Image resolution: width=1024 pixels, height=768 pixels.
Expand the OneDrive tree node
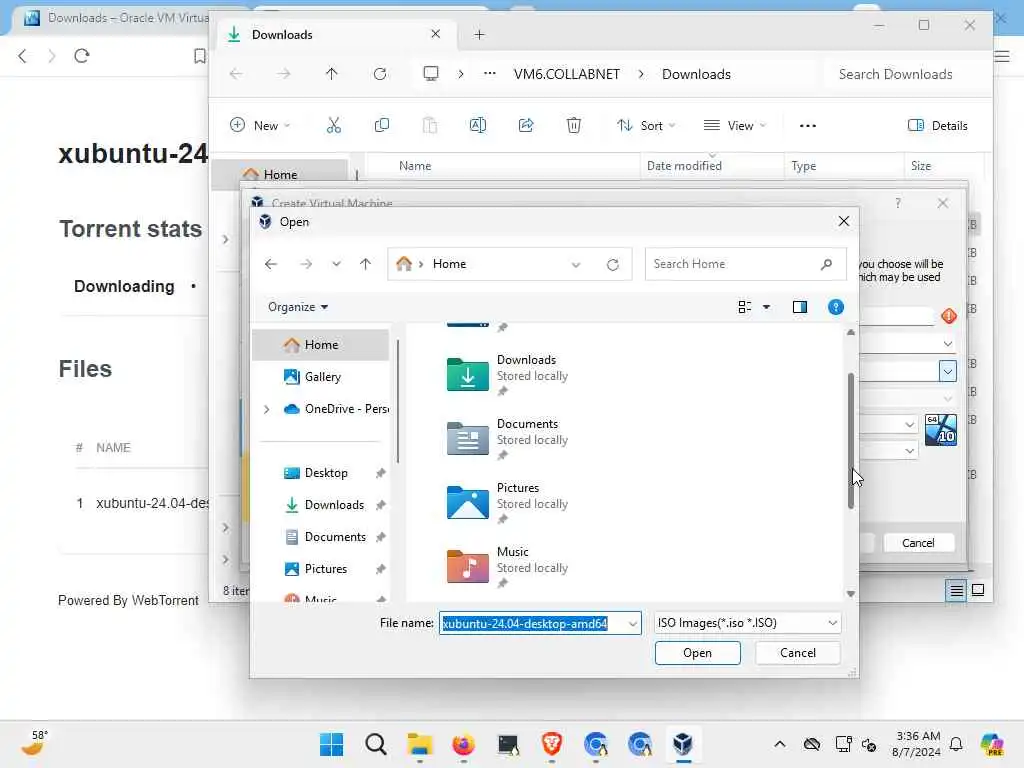(x=266, y=409)
